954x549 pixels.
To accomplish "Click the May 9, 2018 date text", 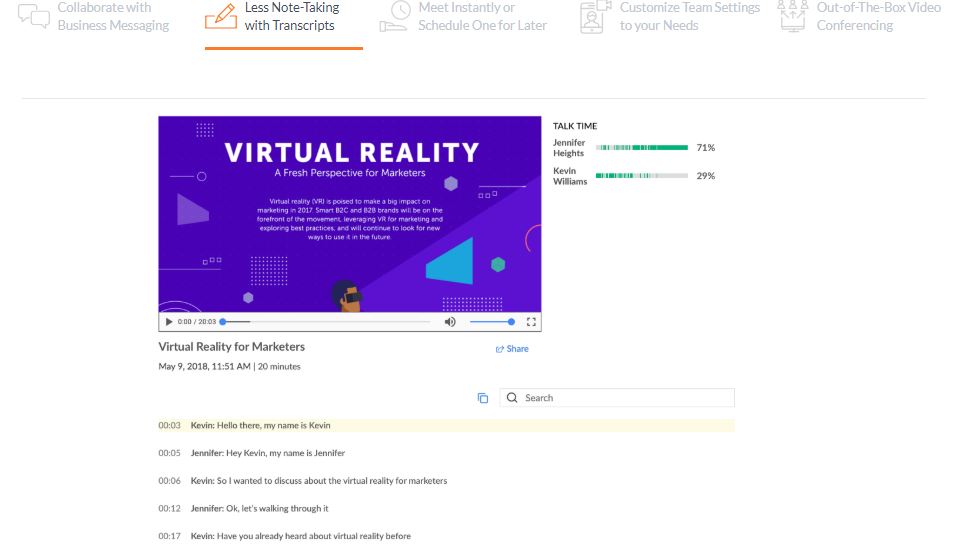I will coord(204,366).
